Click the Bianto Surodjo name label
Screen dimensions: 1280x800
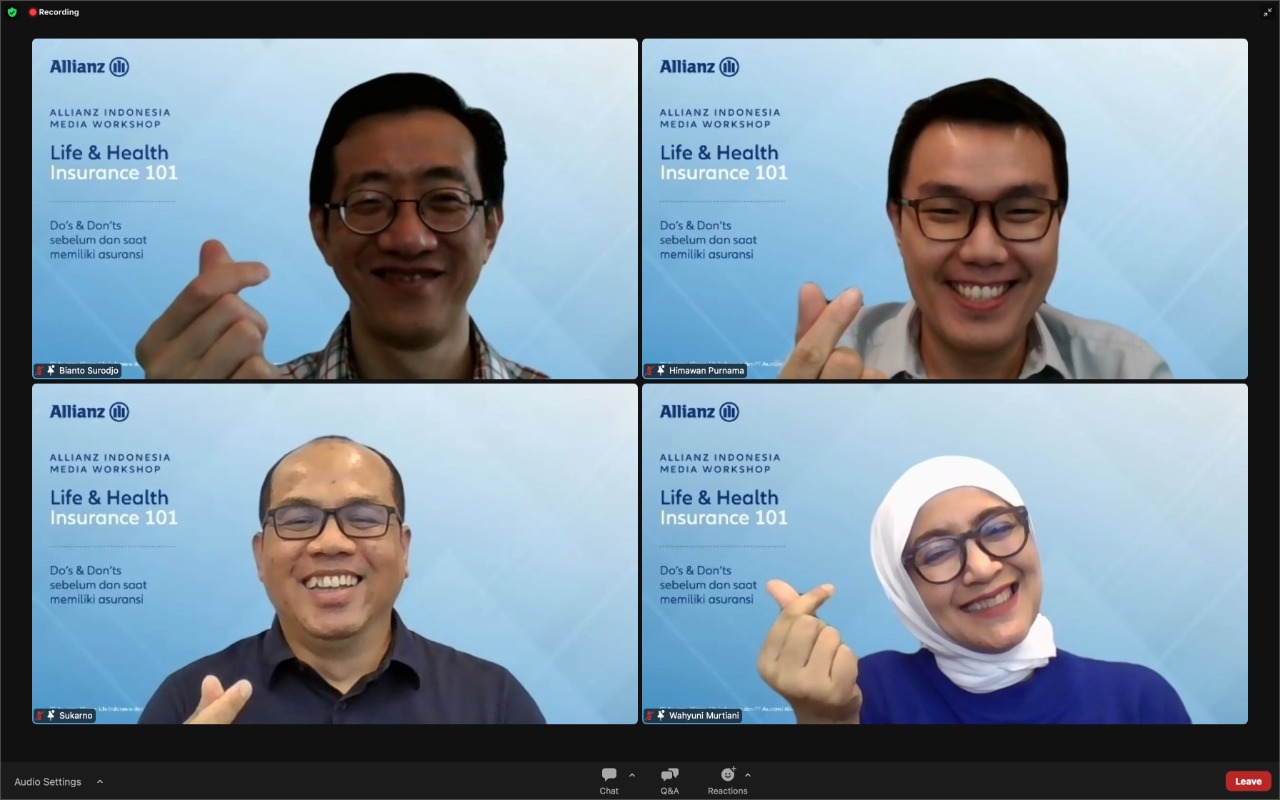tap(89, 370)
